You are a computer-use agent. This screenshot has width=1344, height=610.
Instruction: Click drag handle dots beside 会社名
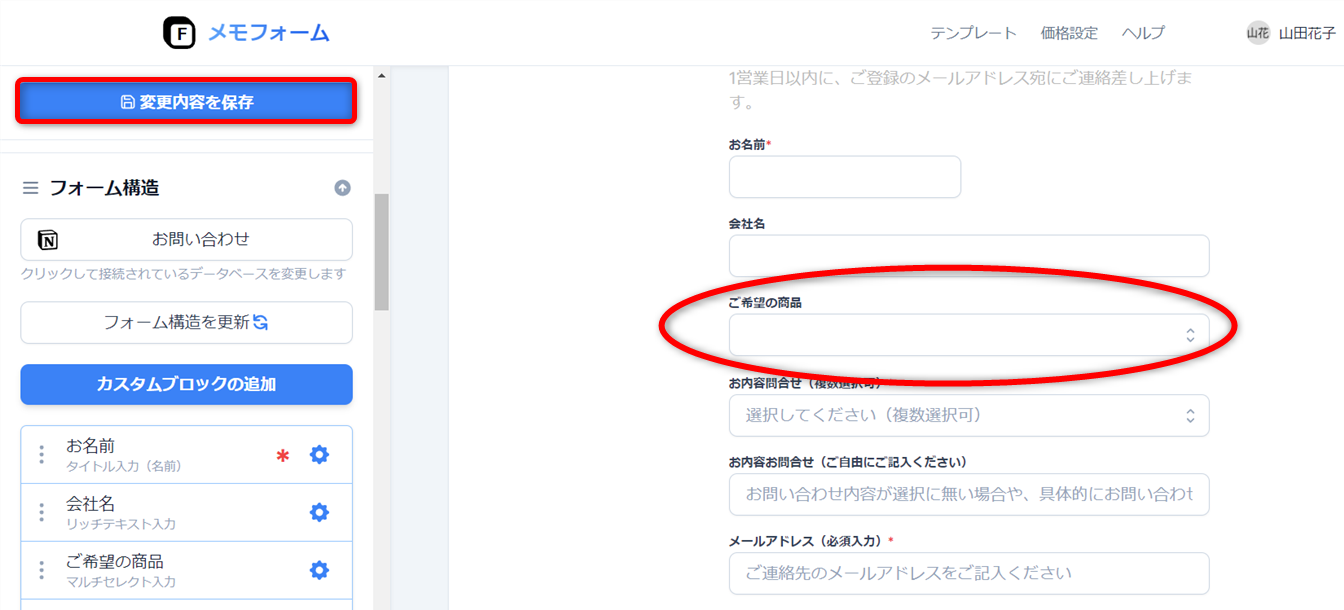click(41, 513)
